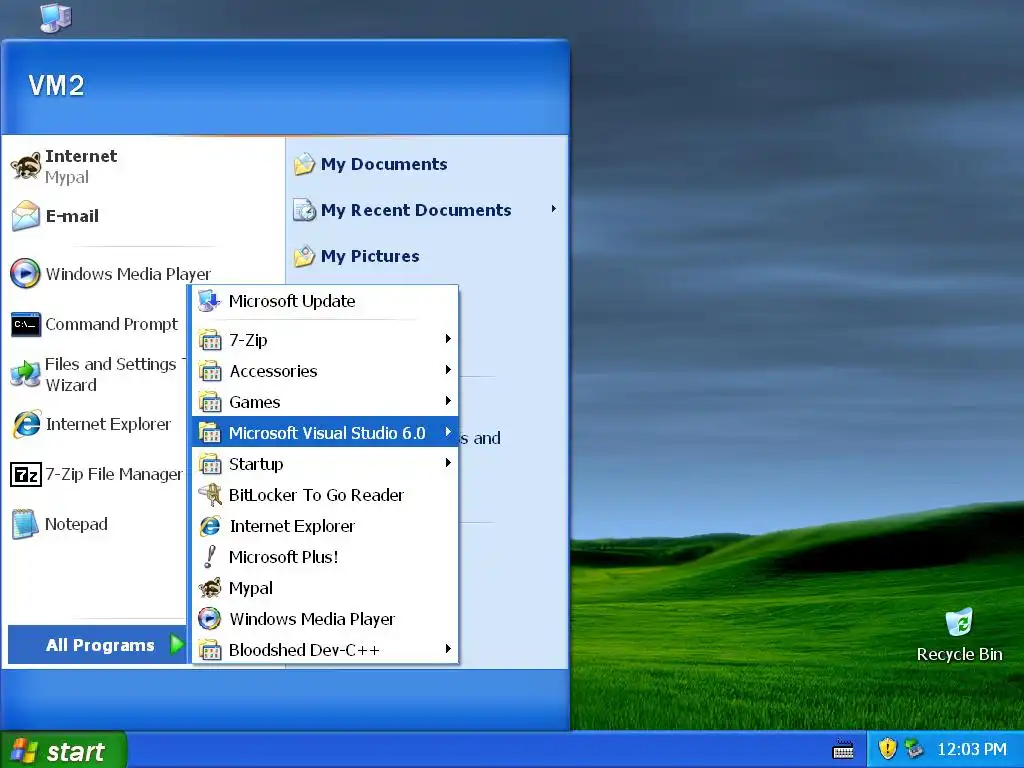This screenshot has width=1024, height=768.
Task: Expand the Accessories submenu arrow
Action: click(448, 370)
